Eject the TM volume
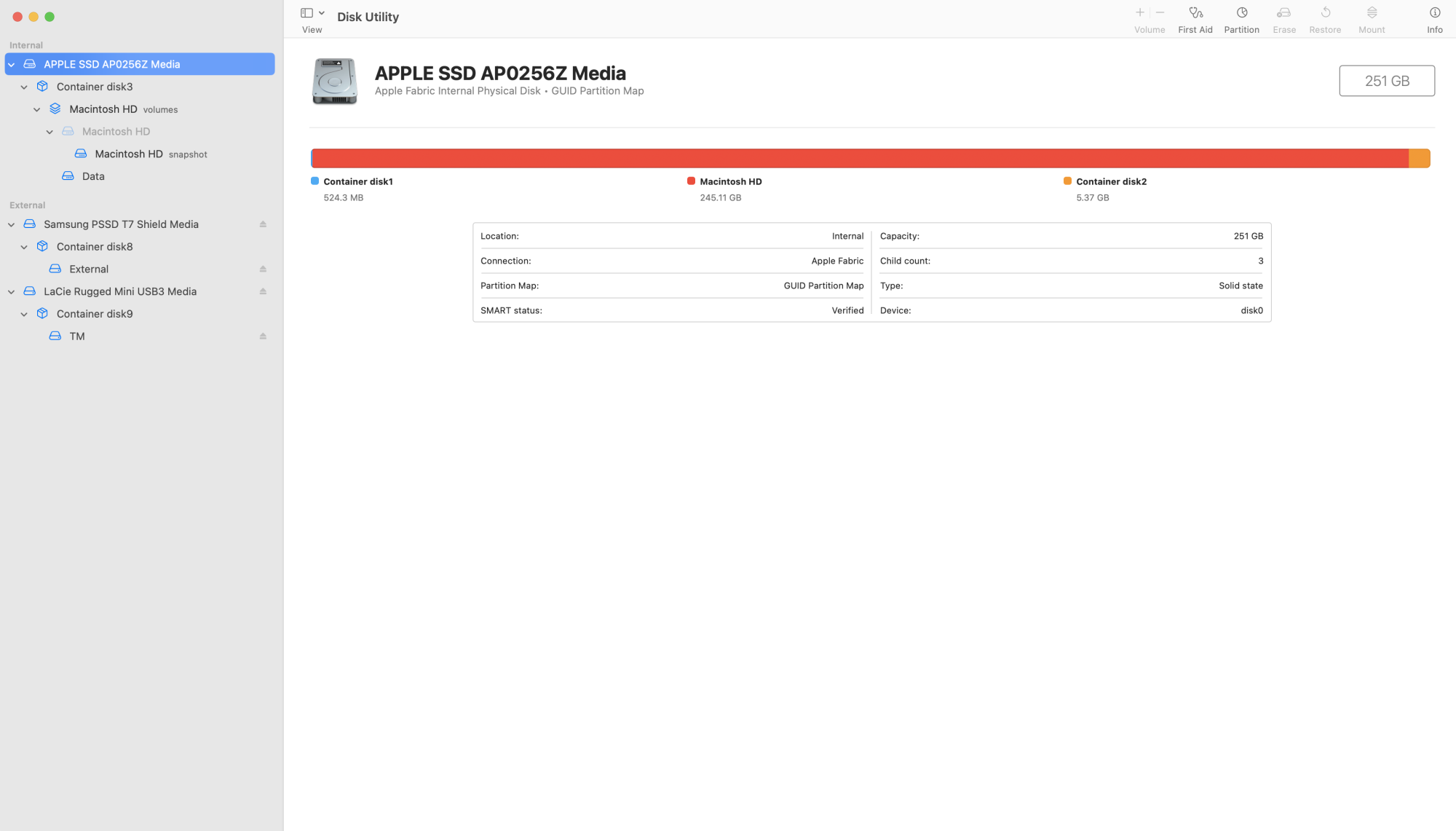 (x=263, y=336)
